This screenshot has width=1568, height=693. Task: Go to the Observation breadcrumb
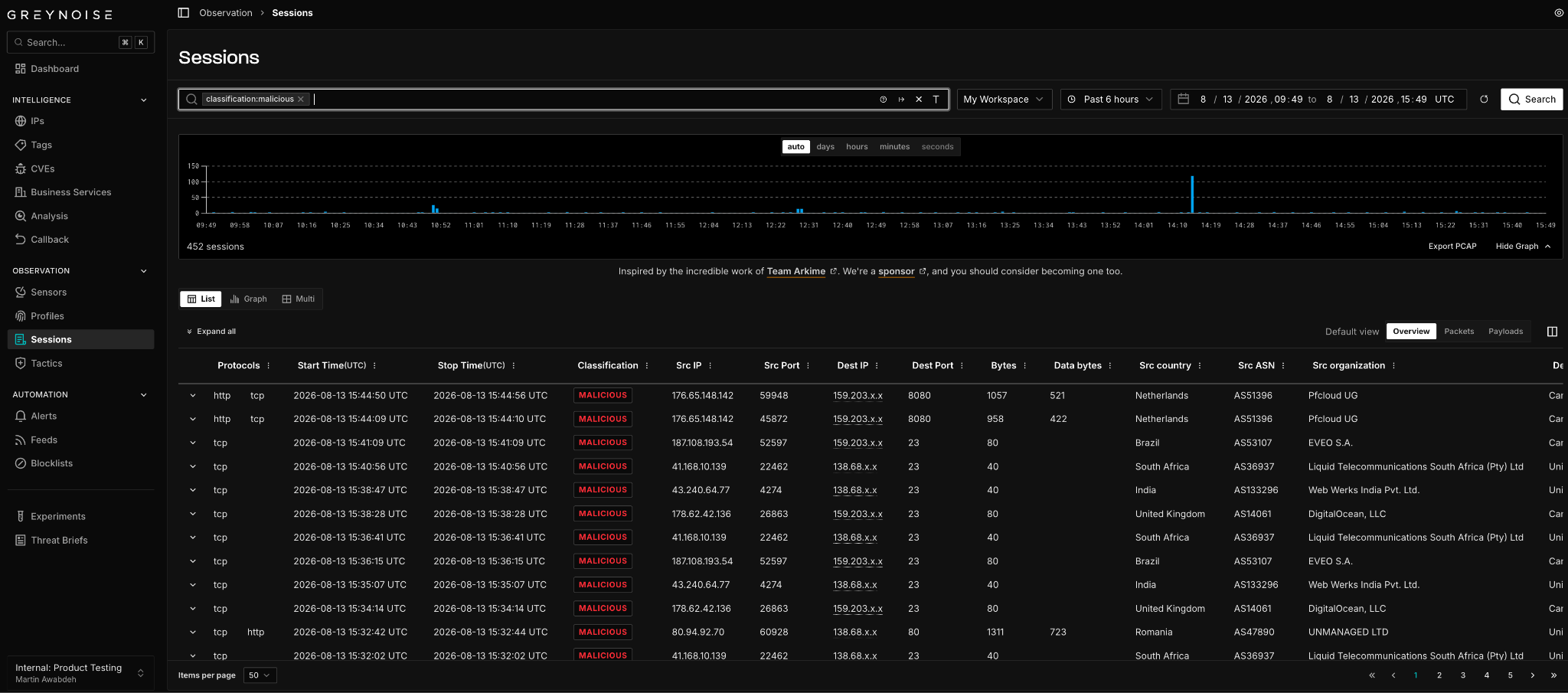pyautogui.click(x=226, y=13)
